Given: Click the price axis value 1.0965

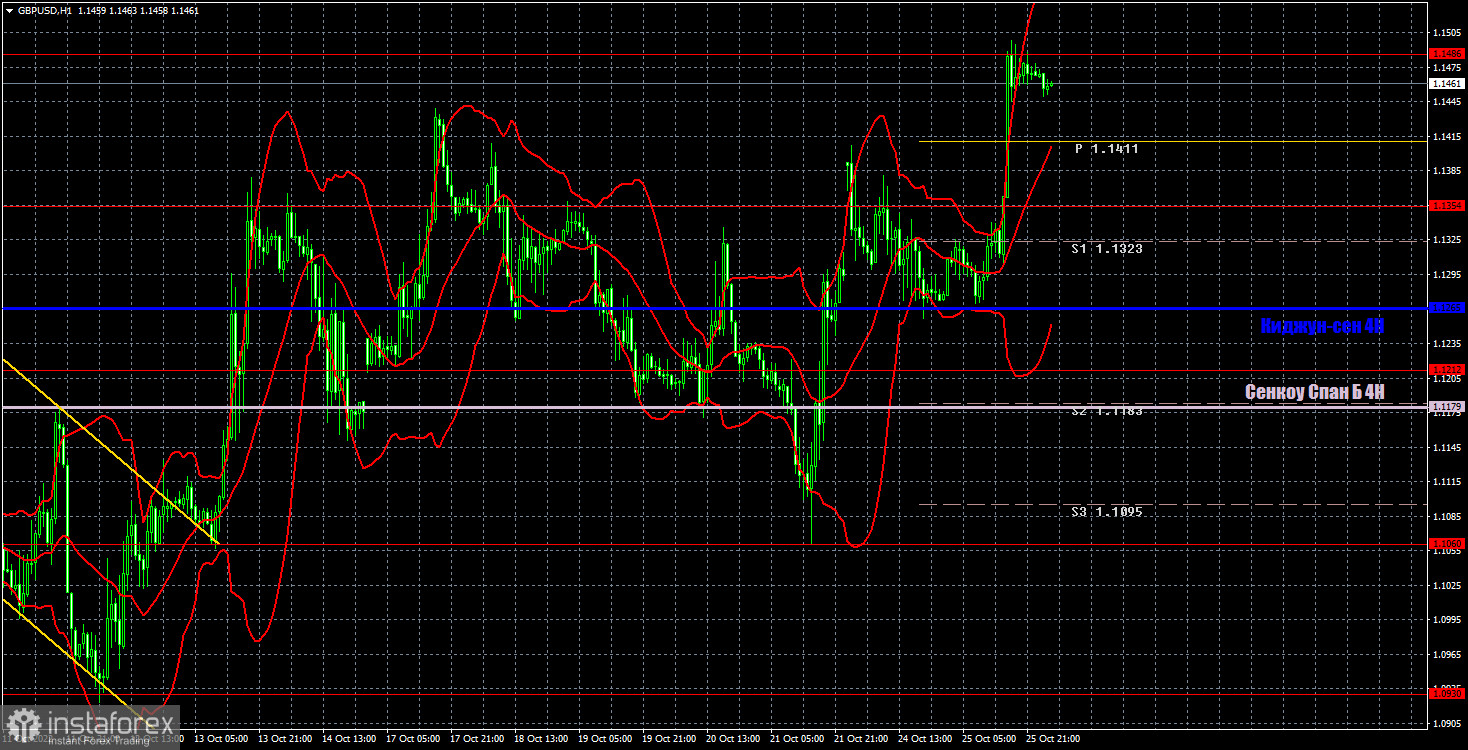Looking at the screenshot, I should (x=1447, y=654).
